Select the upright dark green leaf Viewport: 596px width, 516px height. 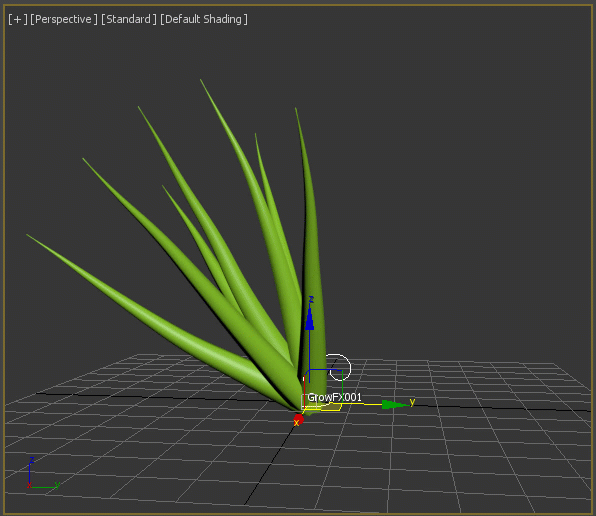(x=312, y=266)
